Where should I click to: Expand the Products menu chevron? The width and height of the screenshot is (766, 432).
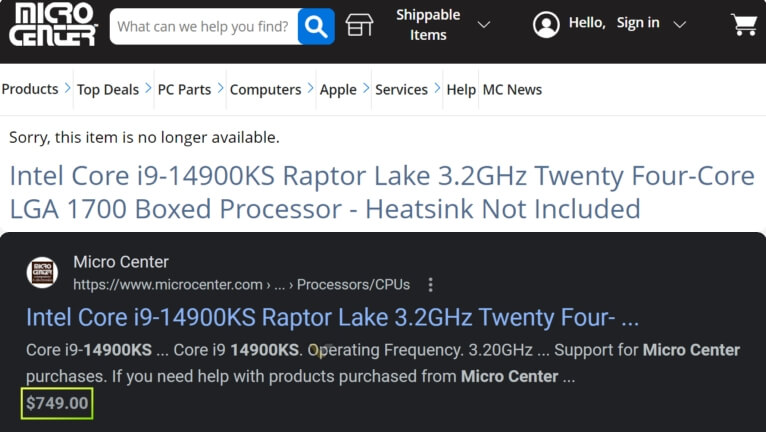(67, 89)
